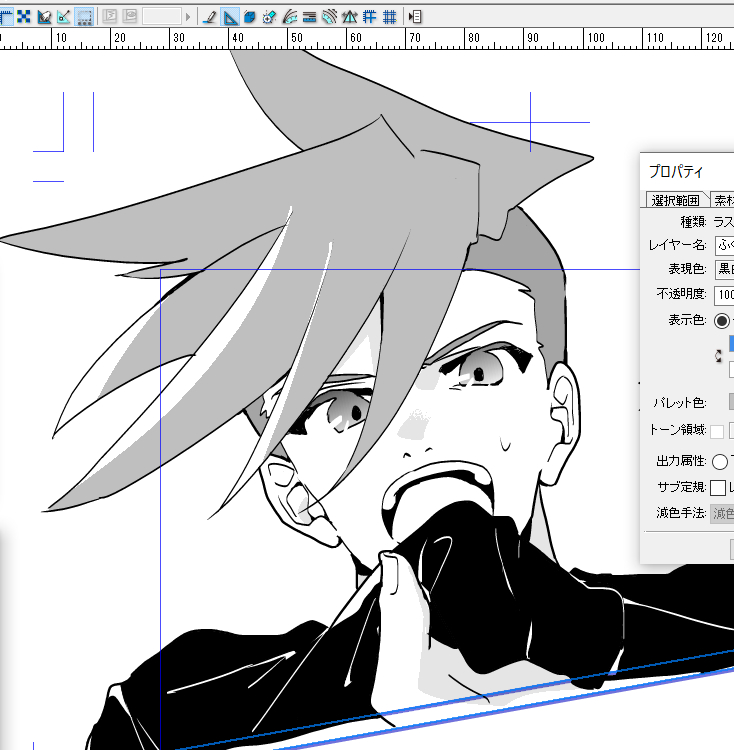Click the レイヤー名 text field
This screenshot has height=750, width=734.
tap(724, 245)
